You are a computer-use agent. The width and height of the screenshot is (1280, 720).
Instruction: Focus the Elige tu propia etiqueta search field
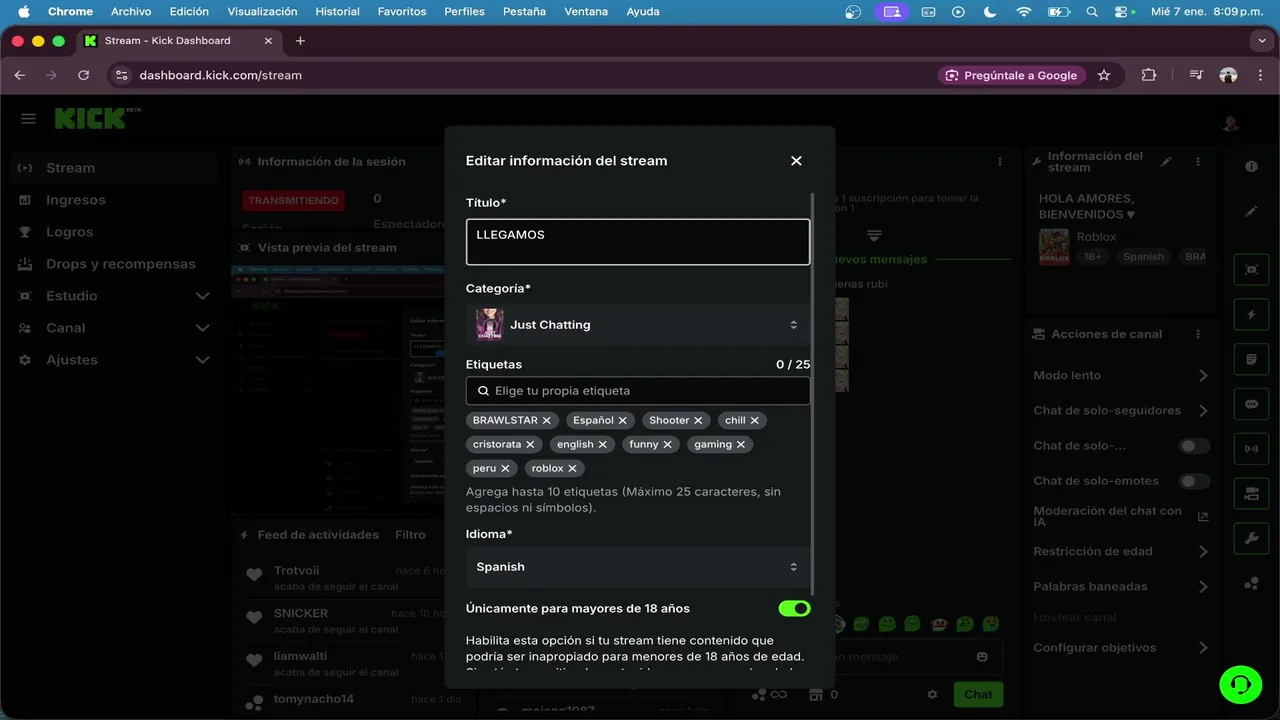tap(638, 391)
